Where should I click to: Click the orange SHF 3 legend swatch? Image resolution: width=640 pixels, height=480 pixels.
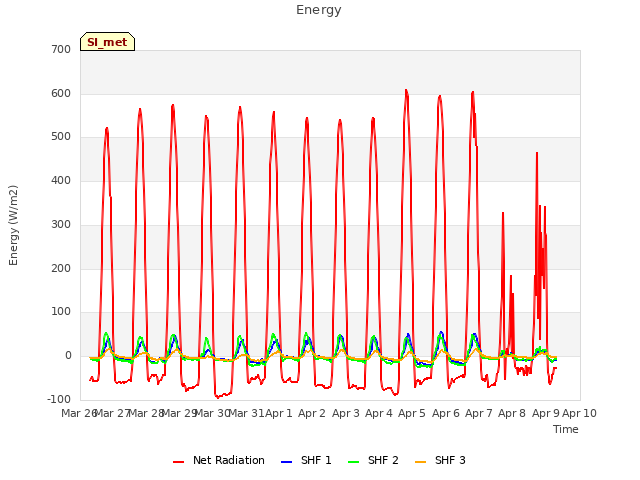click(x=420, y=462)
